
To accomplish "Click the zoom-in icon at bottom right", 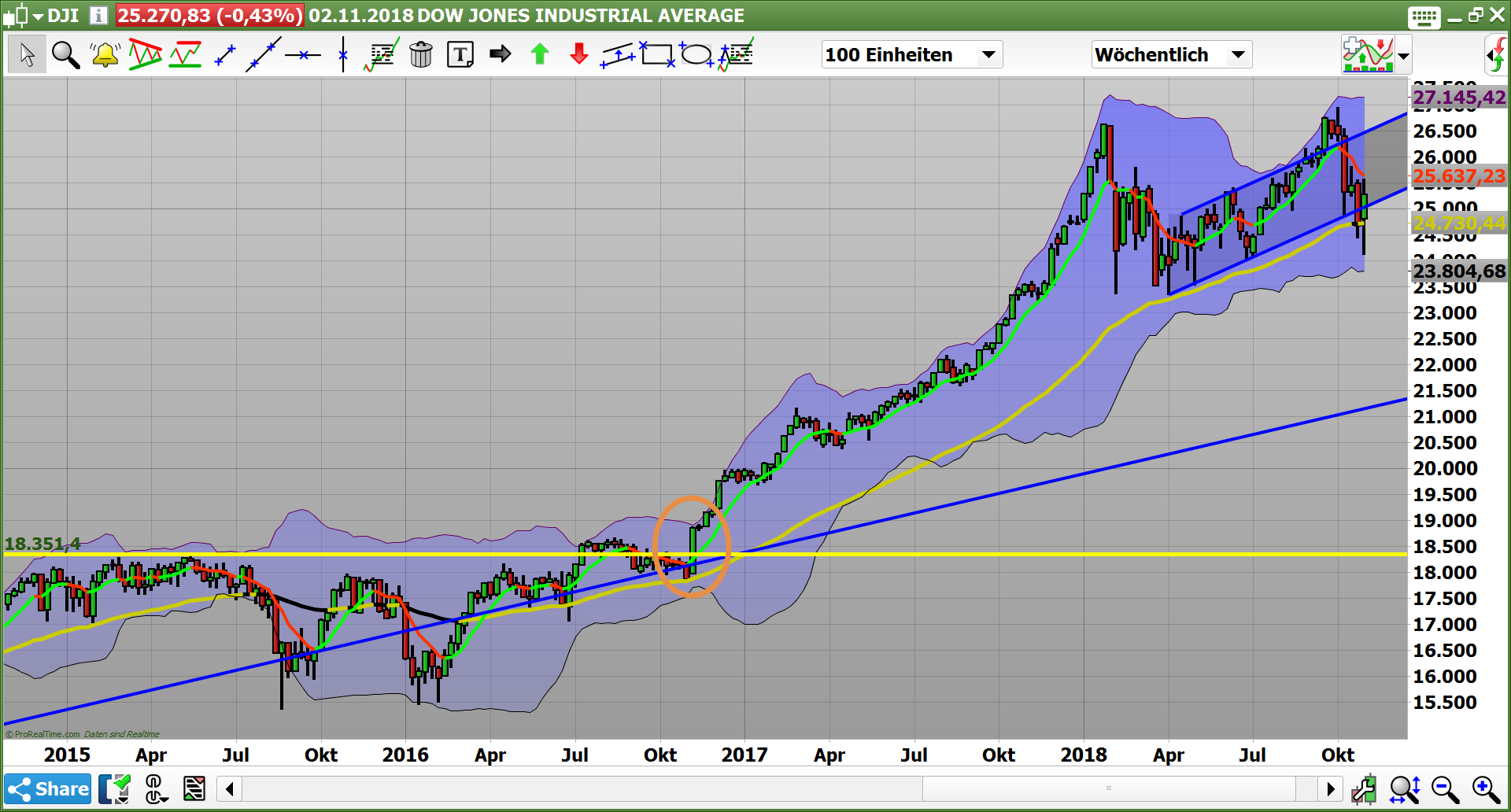I will tap(1483, 788).
